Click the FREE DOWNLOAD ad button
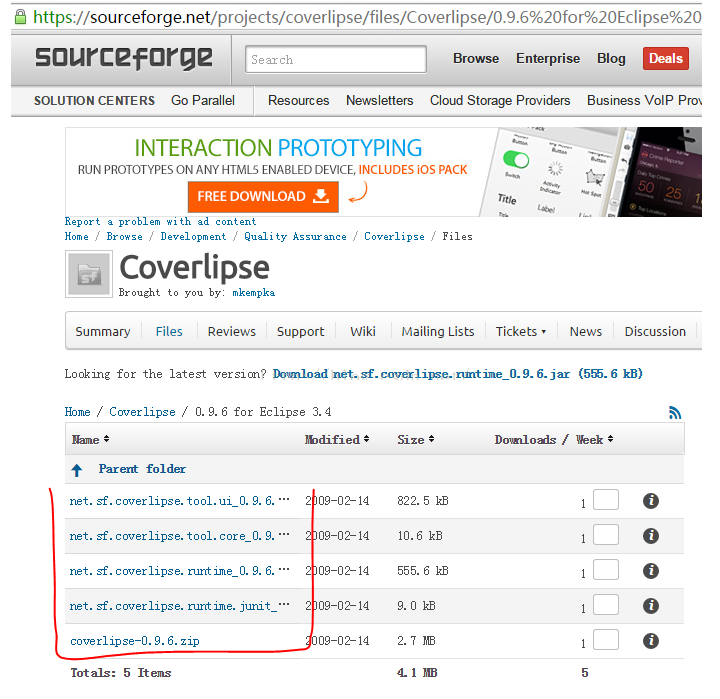720x699 pixels. tap(263, 197)
